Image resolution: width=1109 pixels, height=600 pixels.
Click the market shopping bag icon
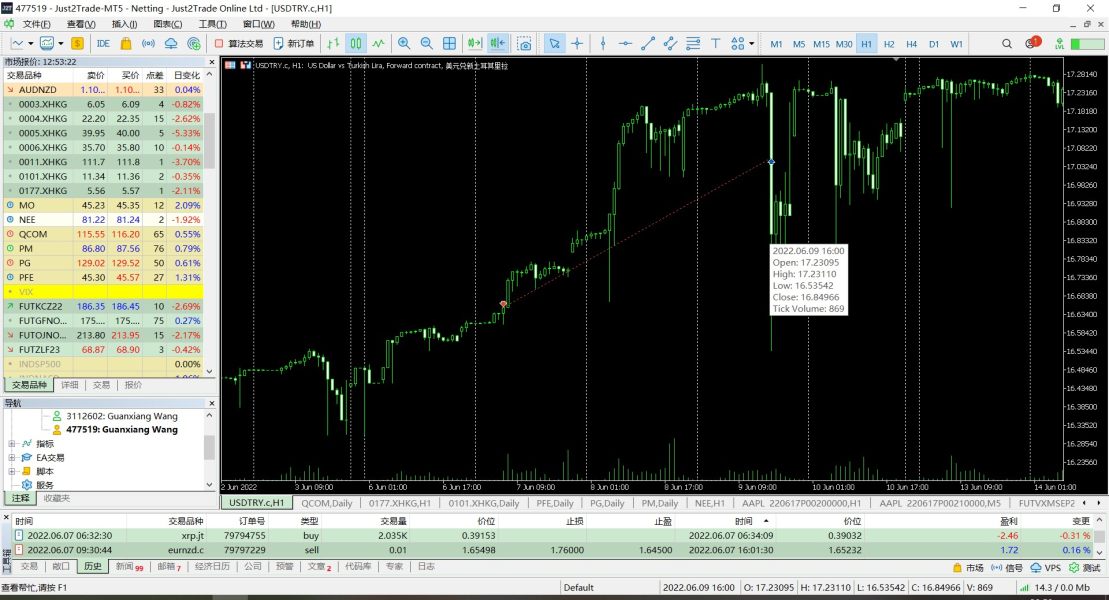(x=126, y=44)
